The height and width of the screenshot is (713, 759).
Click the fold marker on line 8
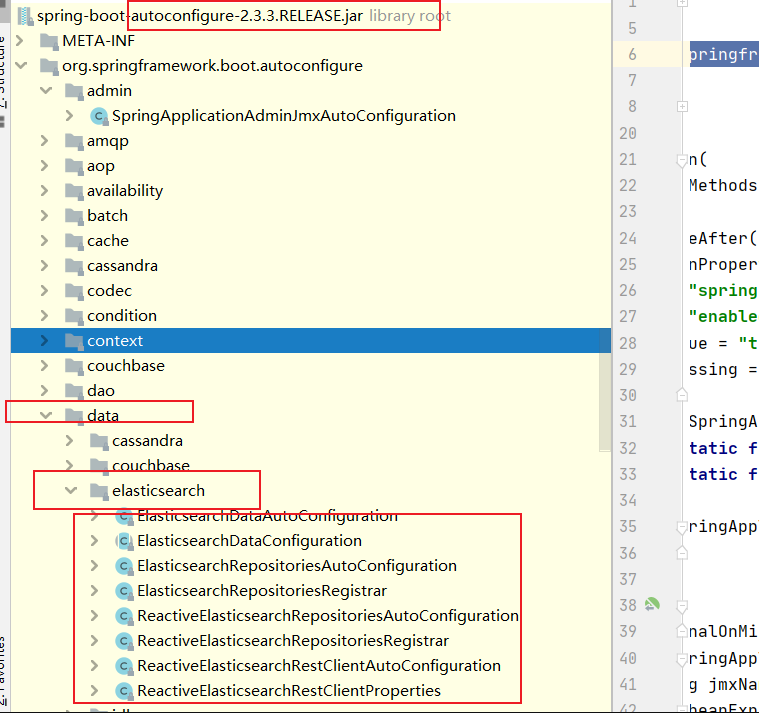tap(683, 106)
